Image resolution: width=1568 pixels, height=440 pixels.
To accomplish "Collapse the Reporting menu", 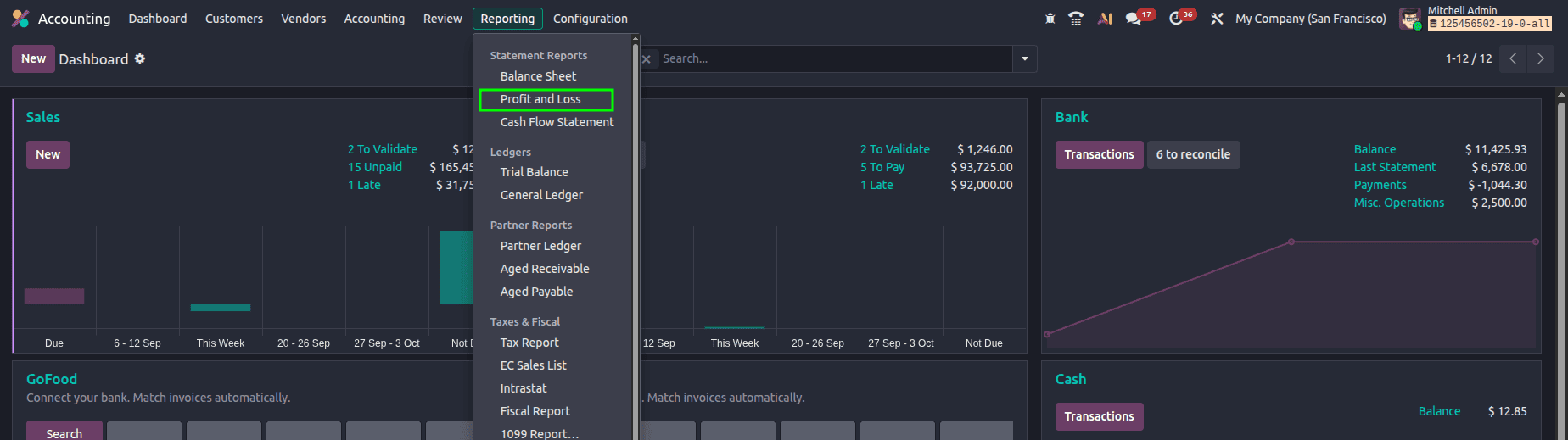I will 507,19.
